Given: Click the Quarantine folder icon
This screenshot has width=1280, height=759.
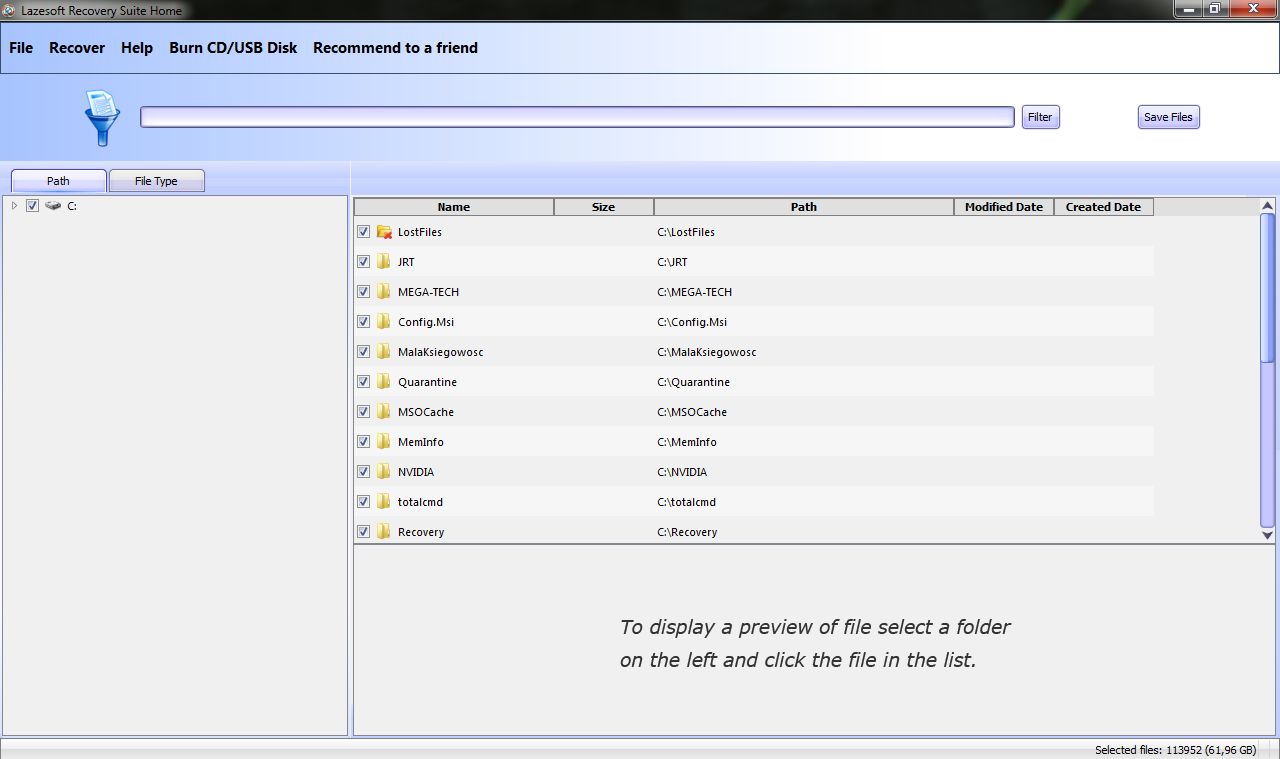Looking at the screenshot, I should click(x=384, y=382).
